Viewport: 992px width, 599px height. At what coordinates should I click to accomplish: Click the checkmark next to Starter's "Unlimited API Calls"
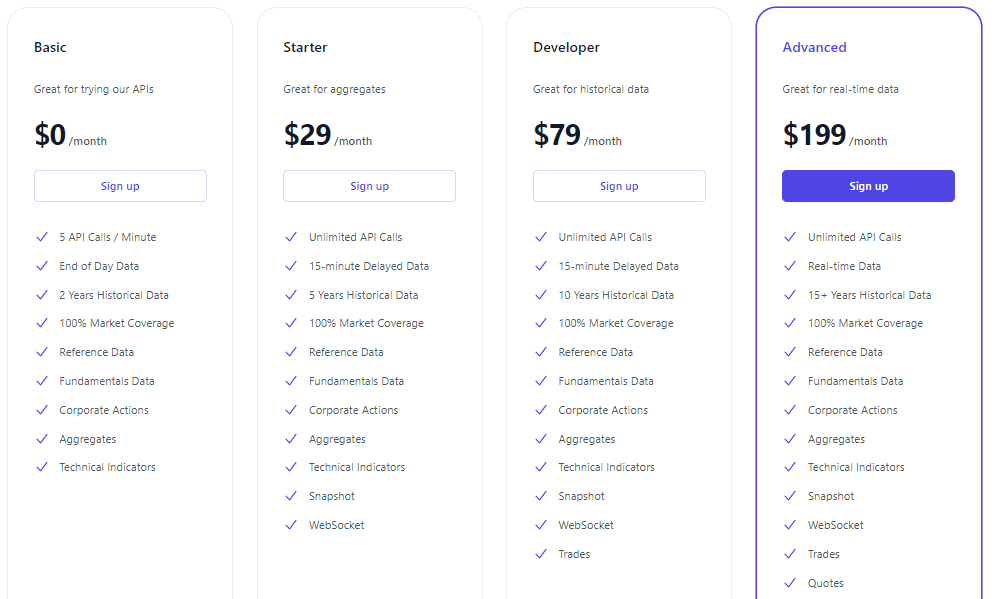pyautogui.click(x=291, y=237)
